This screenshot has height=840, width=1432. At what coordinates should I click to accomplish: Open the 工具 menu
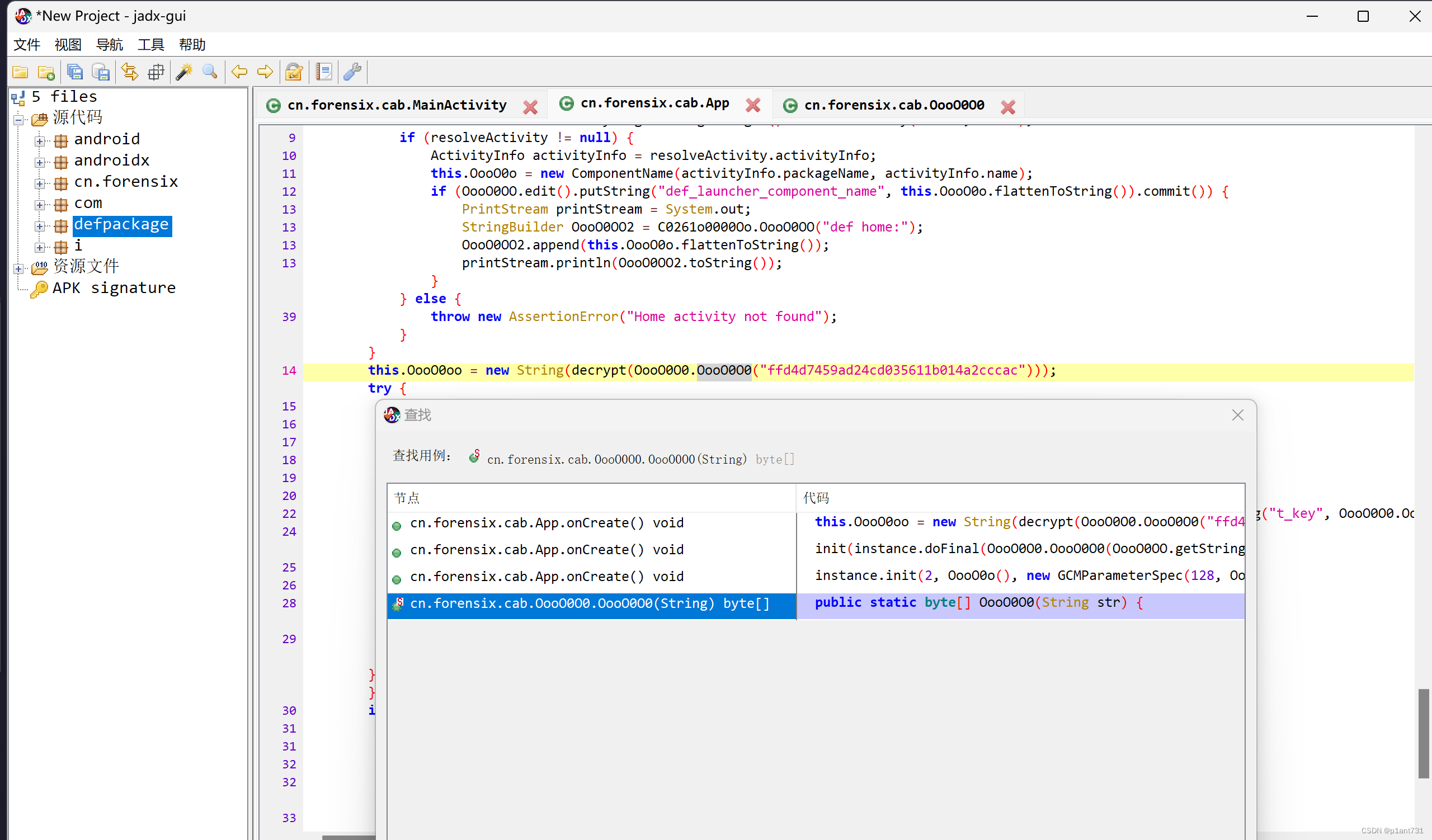[x=150, y=45]
